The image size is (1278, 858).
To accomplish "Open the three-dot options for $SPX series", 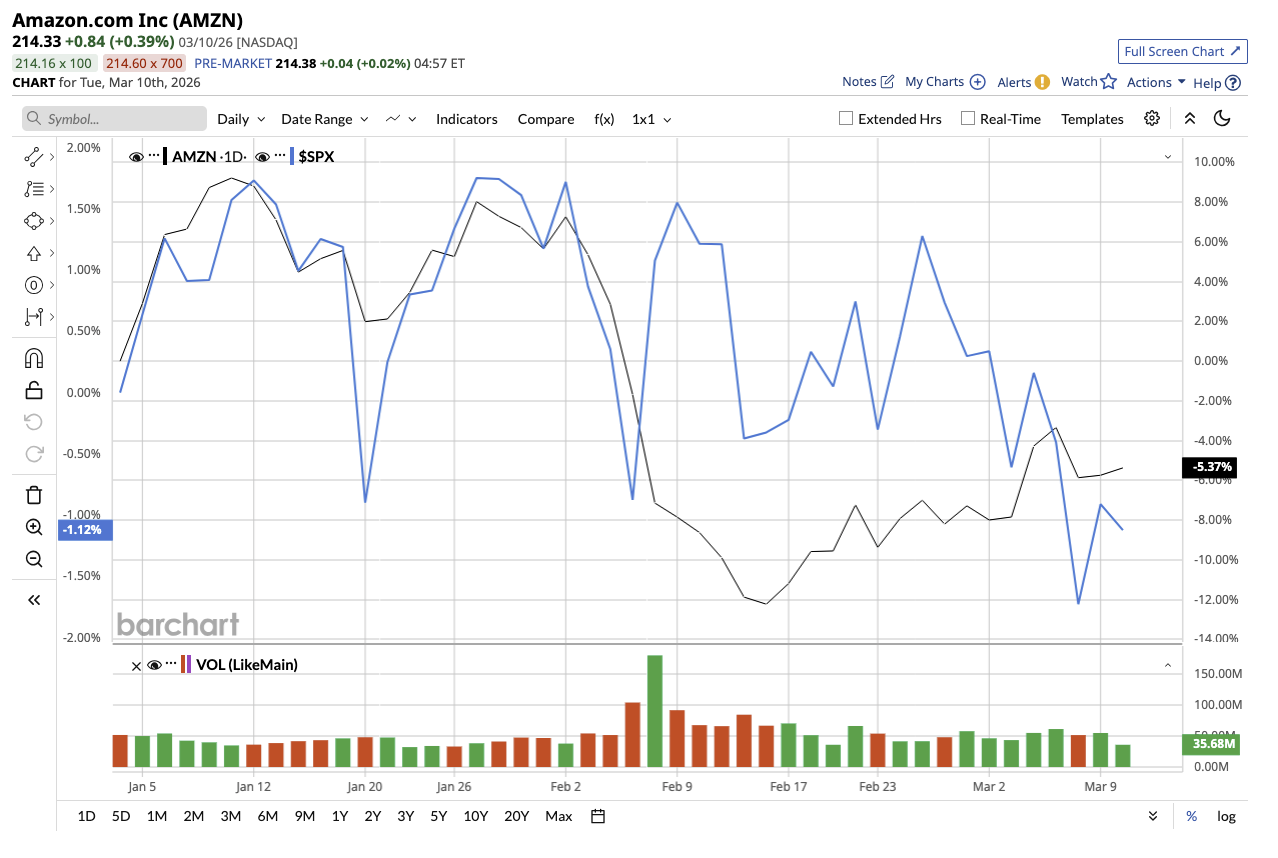I will coord(280,157).
